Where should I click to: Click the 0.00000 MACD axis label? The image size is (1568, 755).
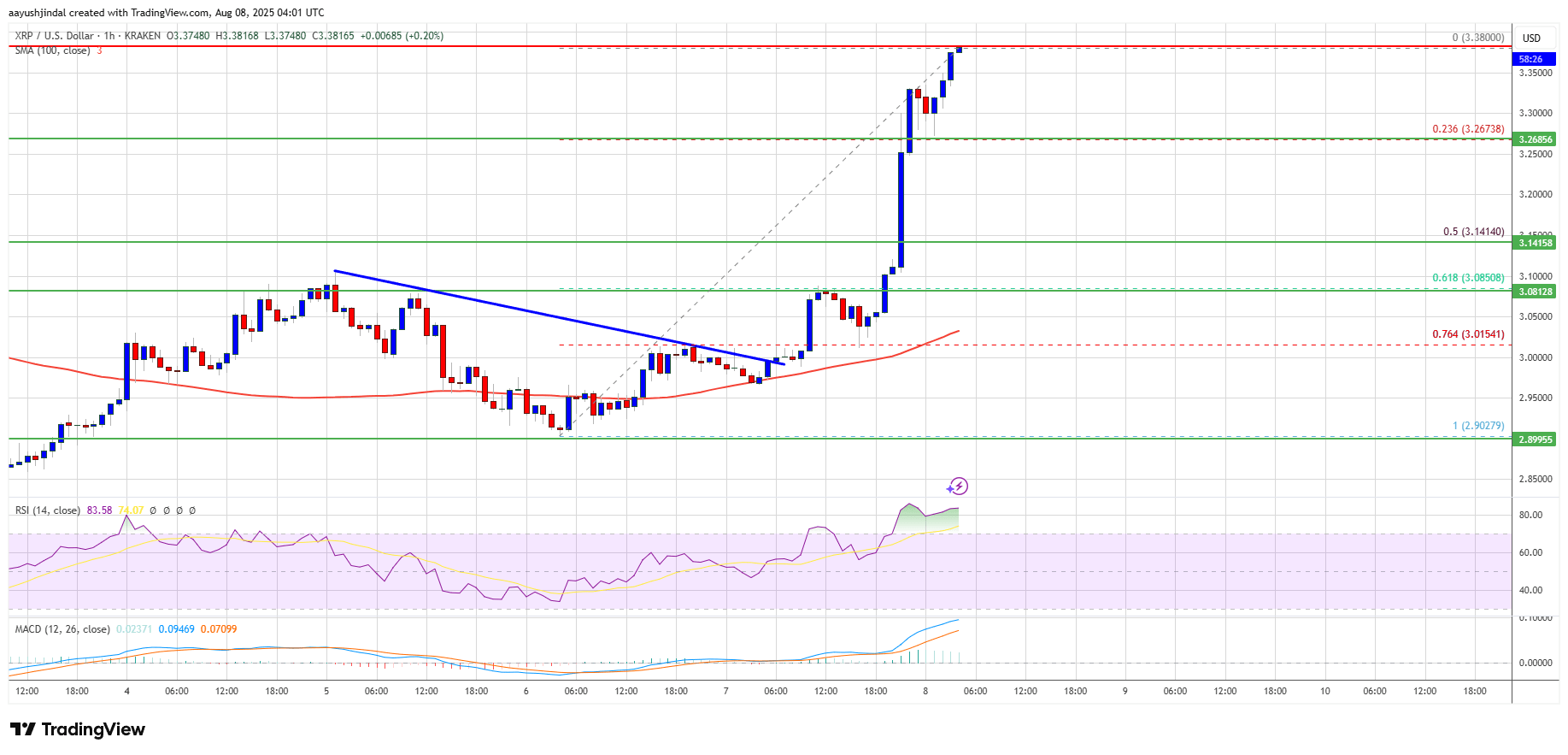[1535, 663]
